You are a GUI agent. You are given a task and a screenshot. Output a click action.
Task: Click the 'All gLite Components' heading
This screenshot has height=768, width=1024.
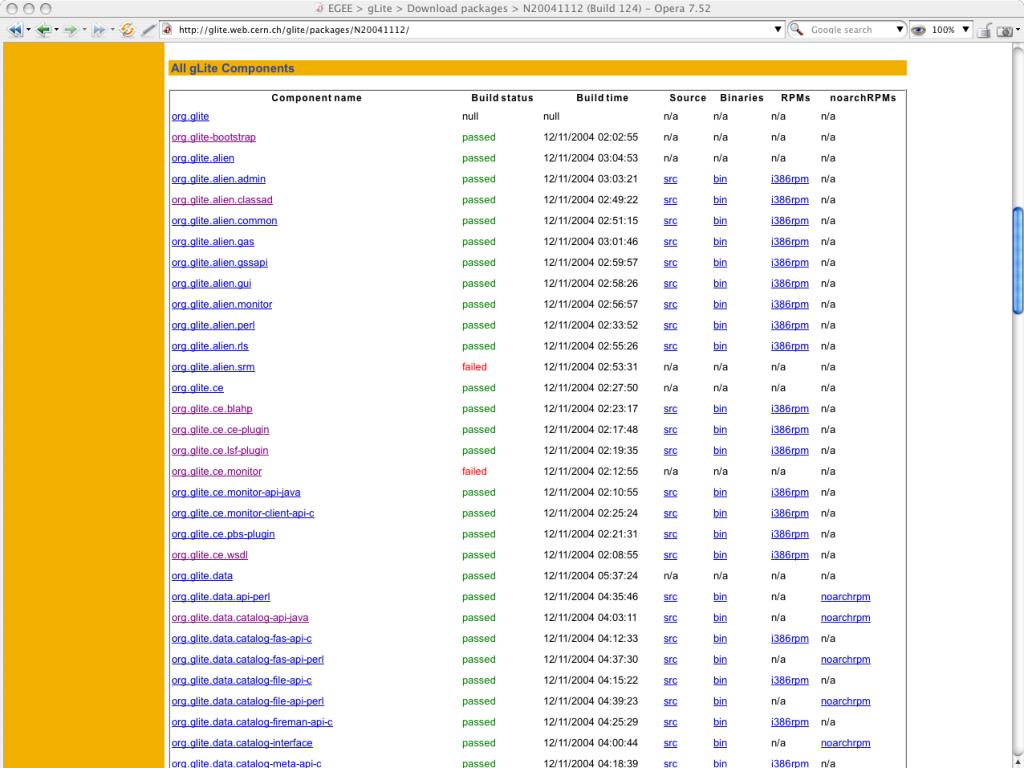coord(232,68)
